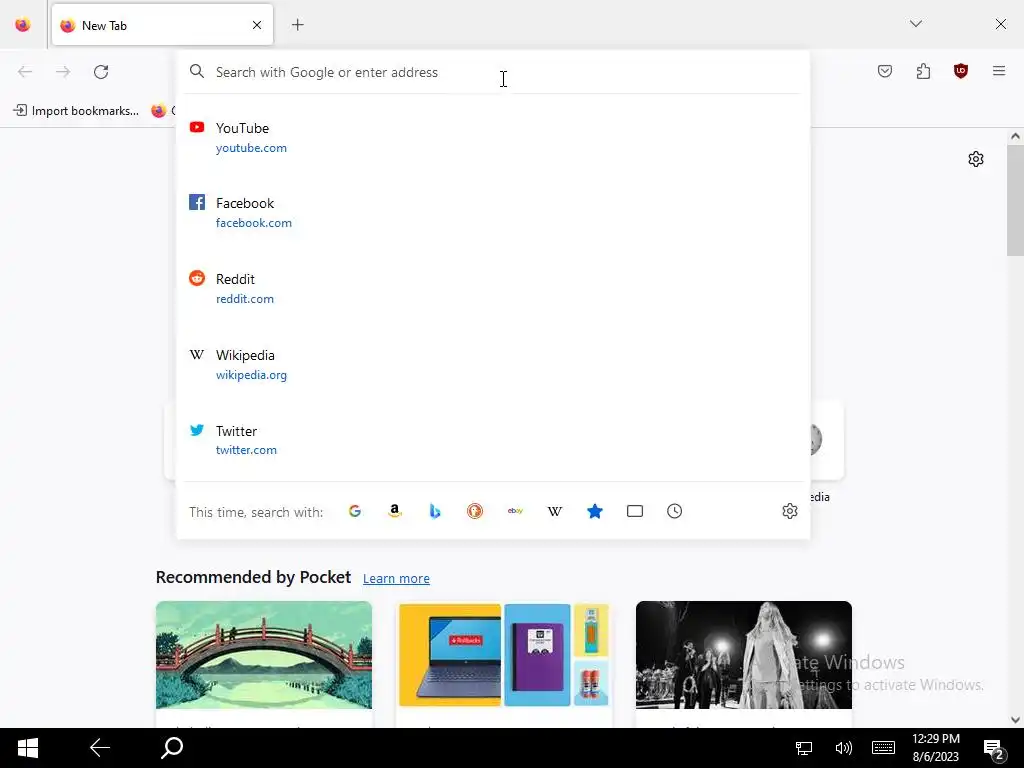Viewport: 1024px width, 768px height.
Task: Click the taskbar back arrow
Action: [99, 748]
